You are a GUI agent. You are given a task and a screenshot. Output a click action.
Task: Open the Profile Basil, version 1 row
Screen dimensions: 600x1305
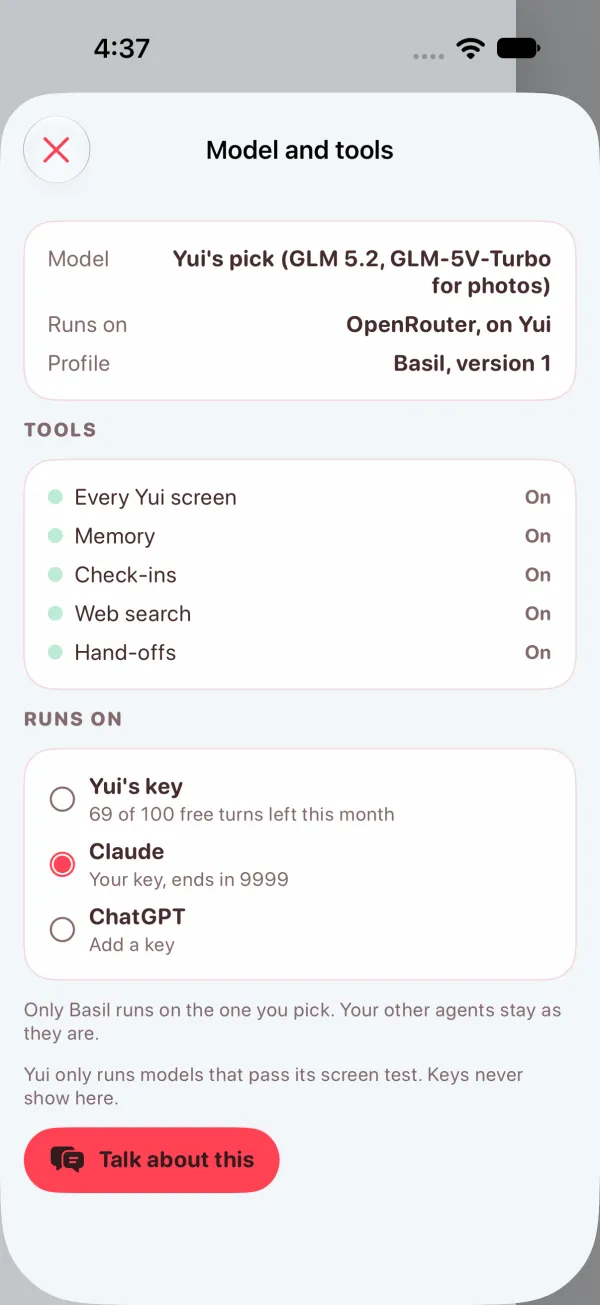click(x=300, y=363)
